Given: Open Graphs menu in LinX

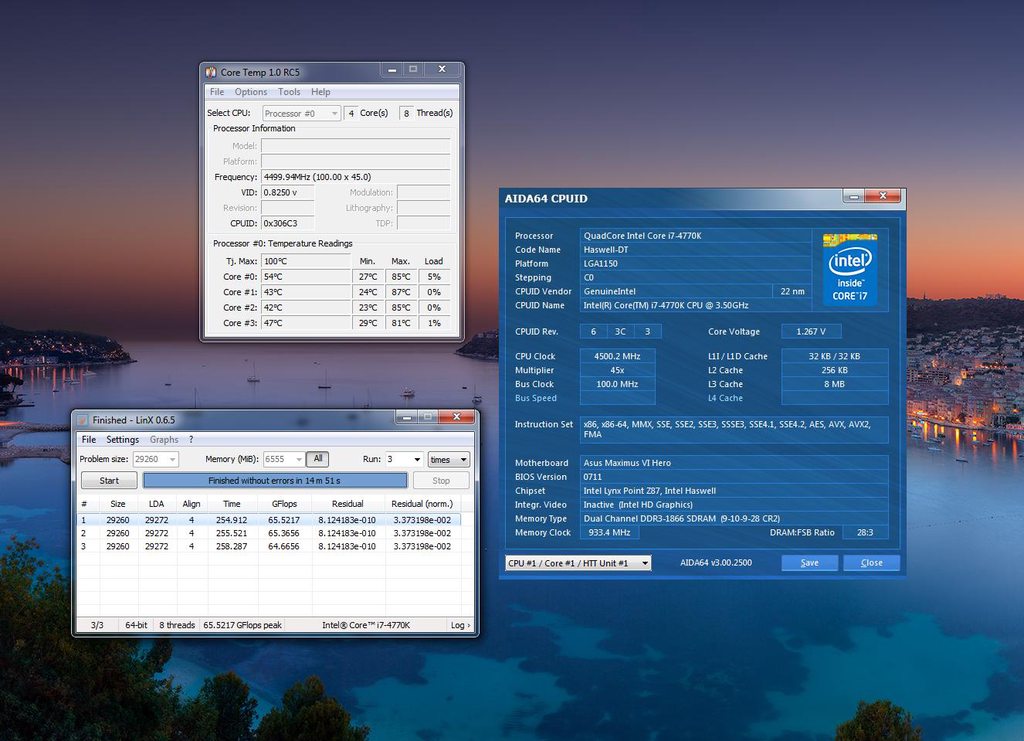Looking at the screenshot, I should [x=164, y=439].
